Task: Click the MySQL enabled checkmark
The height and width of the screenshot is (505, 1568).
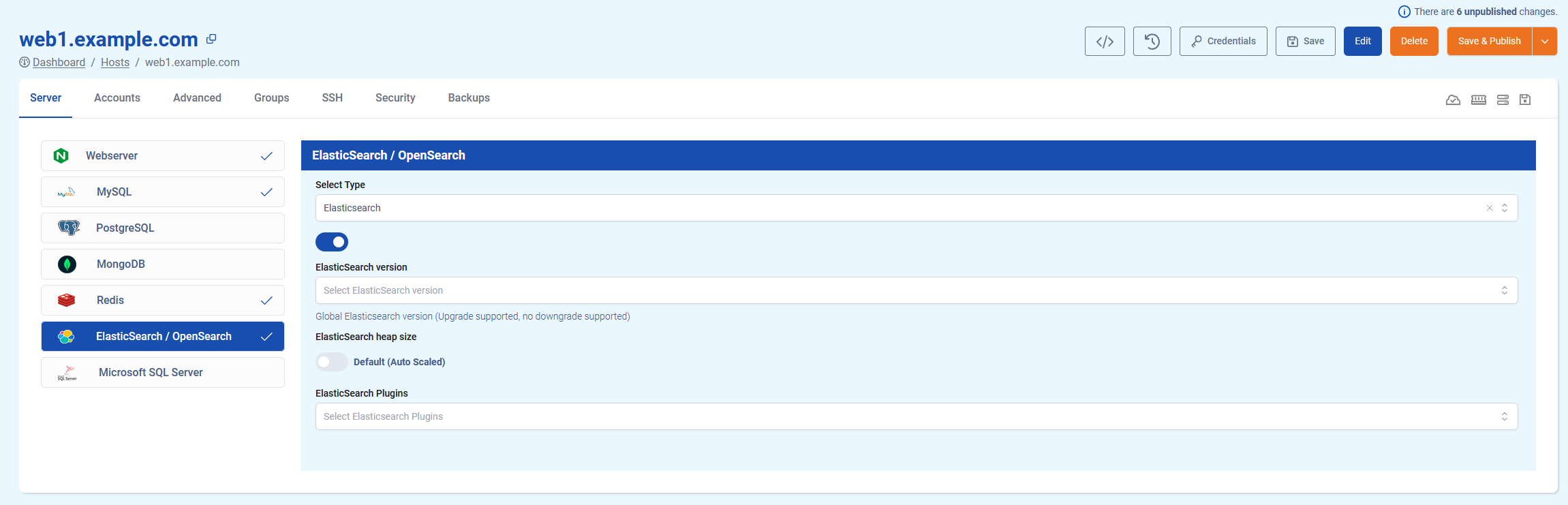Action: [x=266, y=192]
